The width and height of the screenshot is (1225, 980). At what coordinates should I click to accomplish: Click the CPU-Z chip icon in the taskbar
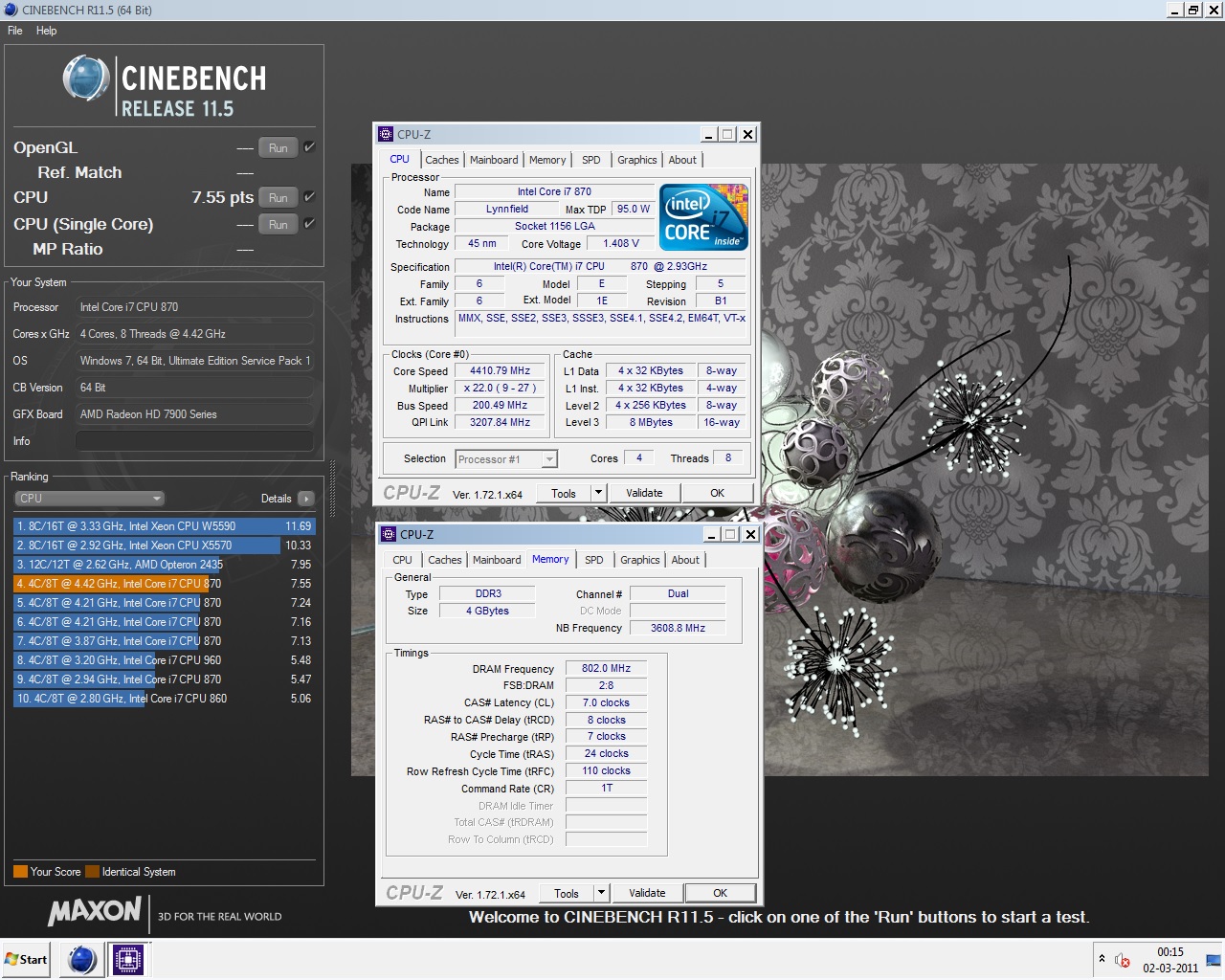pyautogui.click(x=128, y=959)
